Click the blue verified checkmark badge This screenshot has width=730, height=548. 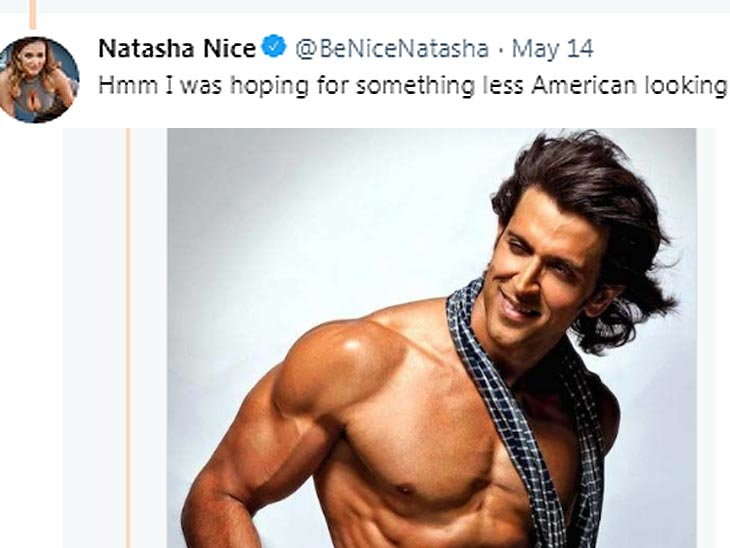tap(274, 46)
